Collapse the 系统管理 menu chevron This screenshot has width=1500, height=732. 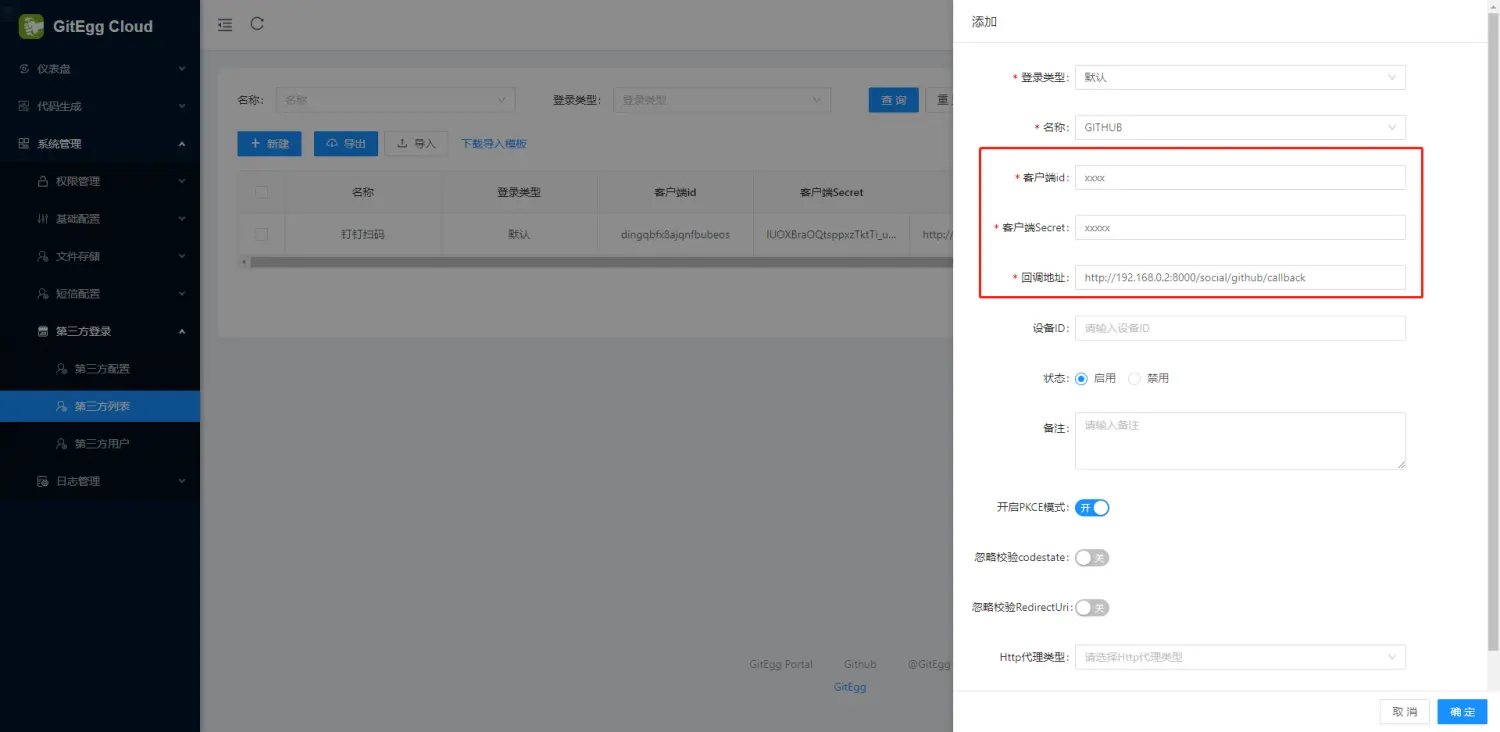coord(182,144)
